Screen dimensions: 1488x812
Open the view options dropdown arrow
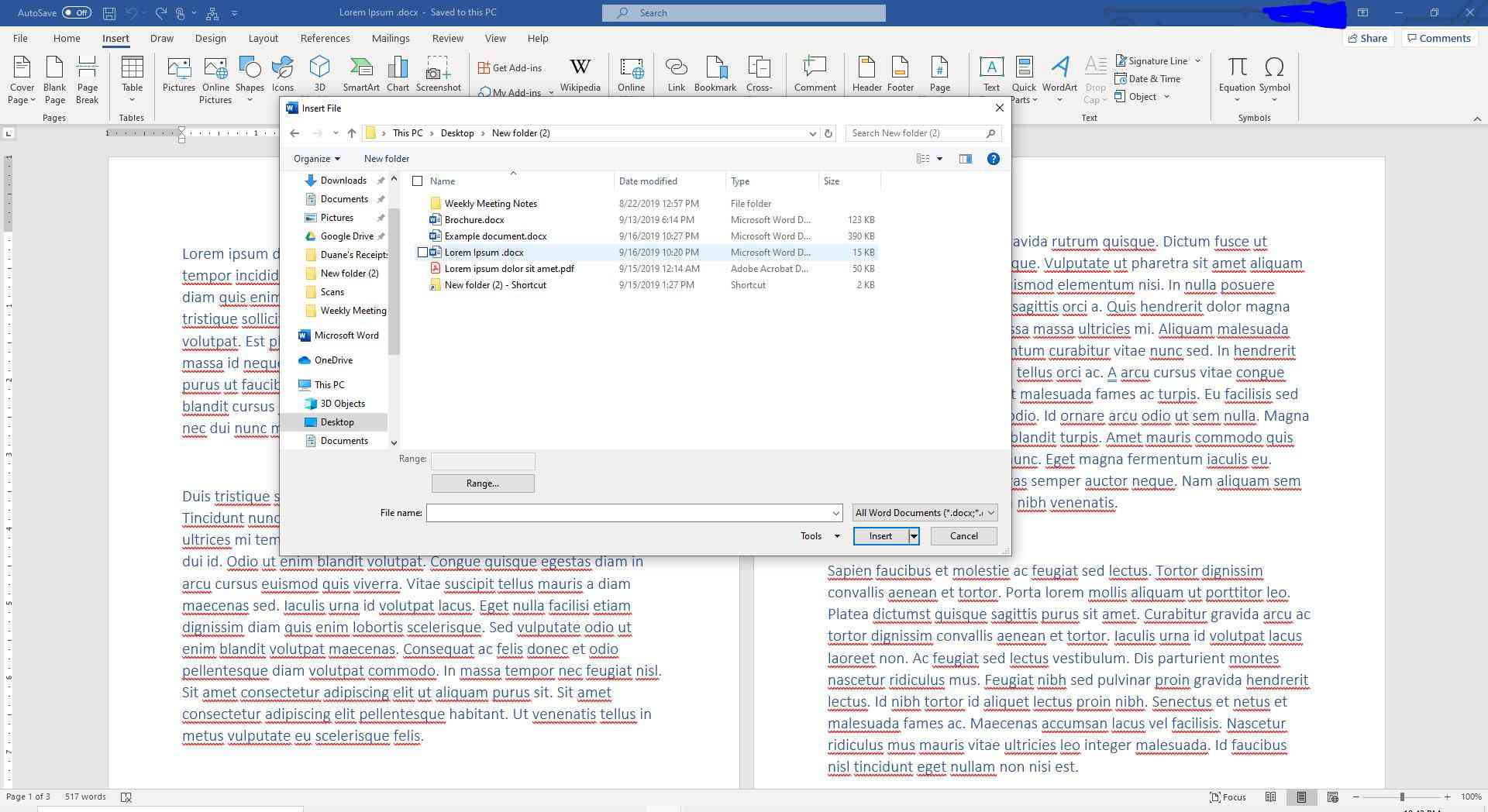pos(939,159)
